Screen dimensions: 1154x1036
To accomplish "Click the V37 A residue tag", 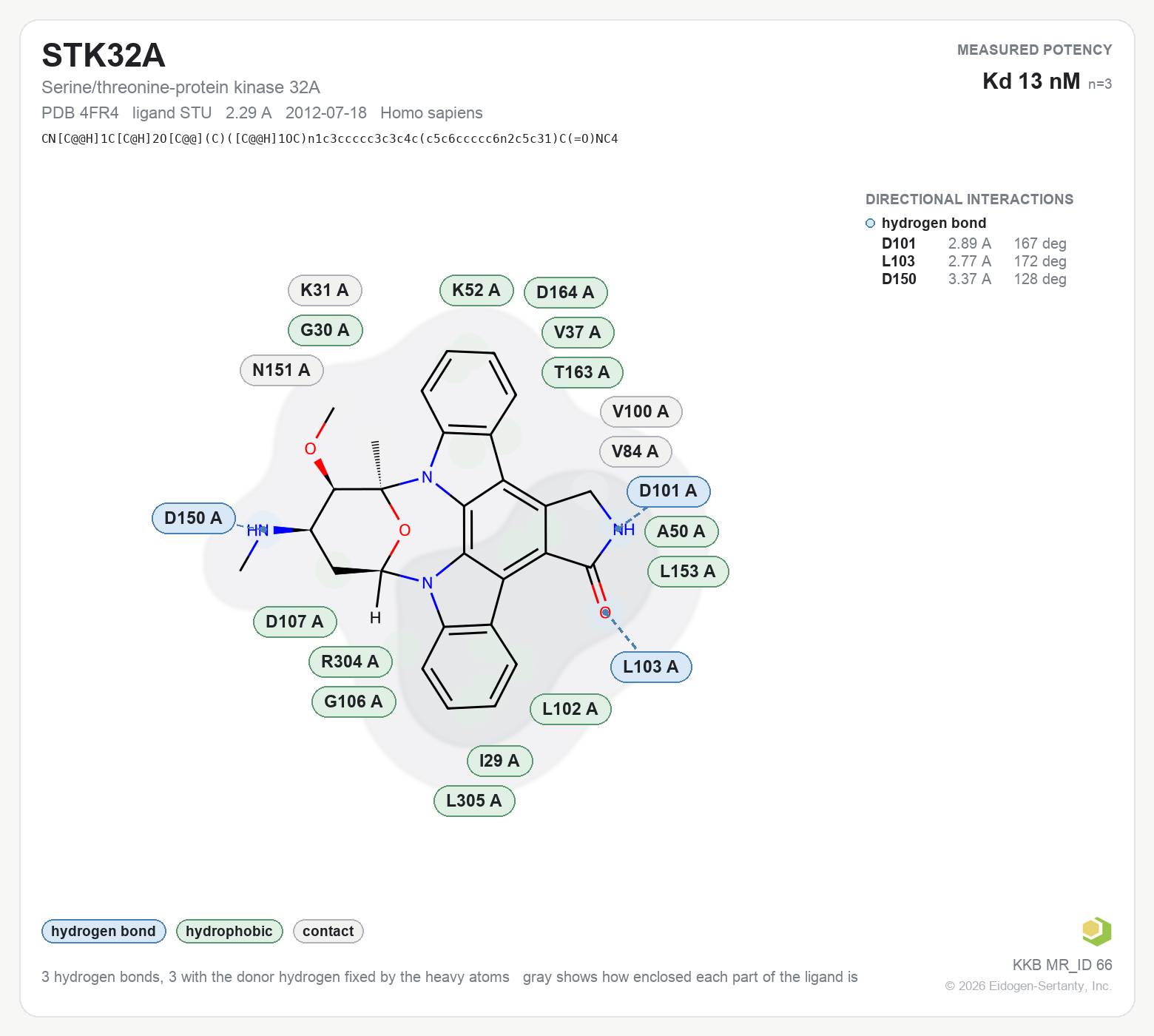I will pyautogui.click(x=578, y=332).
